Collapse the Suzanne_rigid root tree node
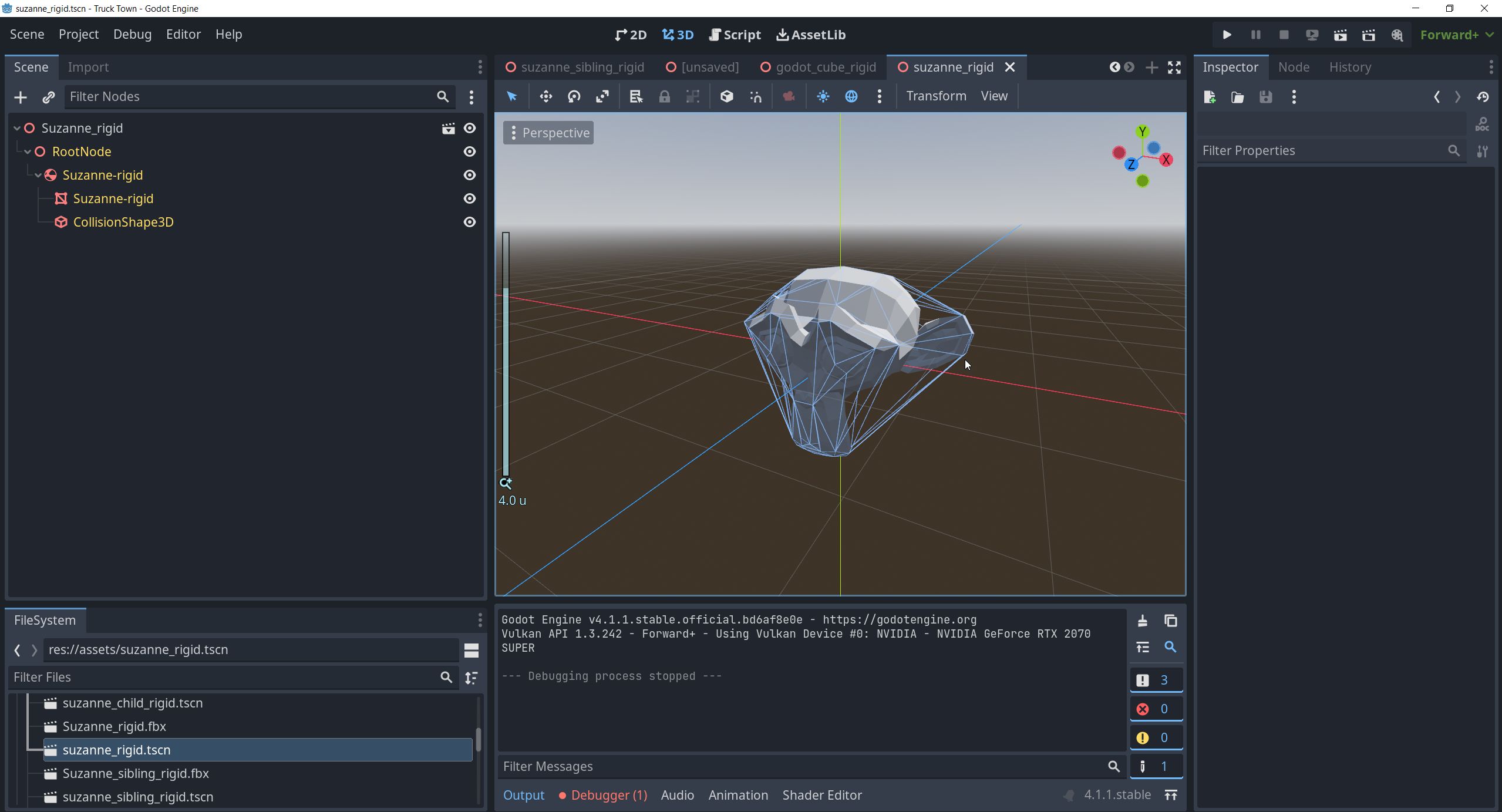 (17, 128)
